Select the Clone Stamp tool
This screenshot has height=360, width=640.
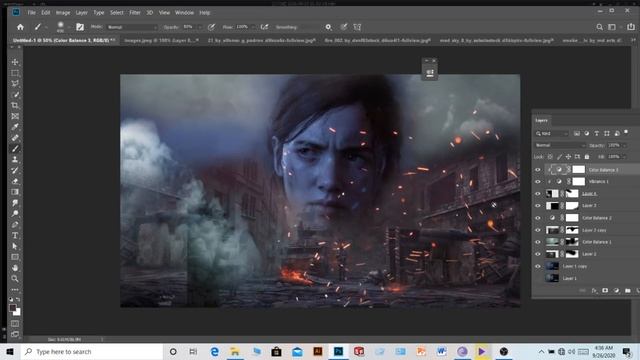(15, 160)
